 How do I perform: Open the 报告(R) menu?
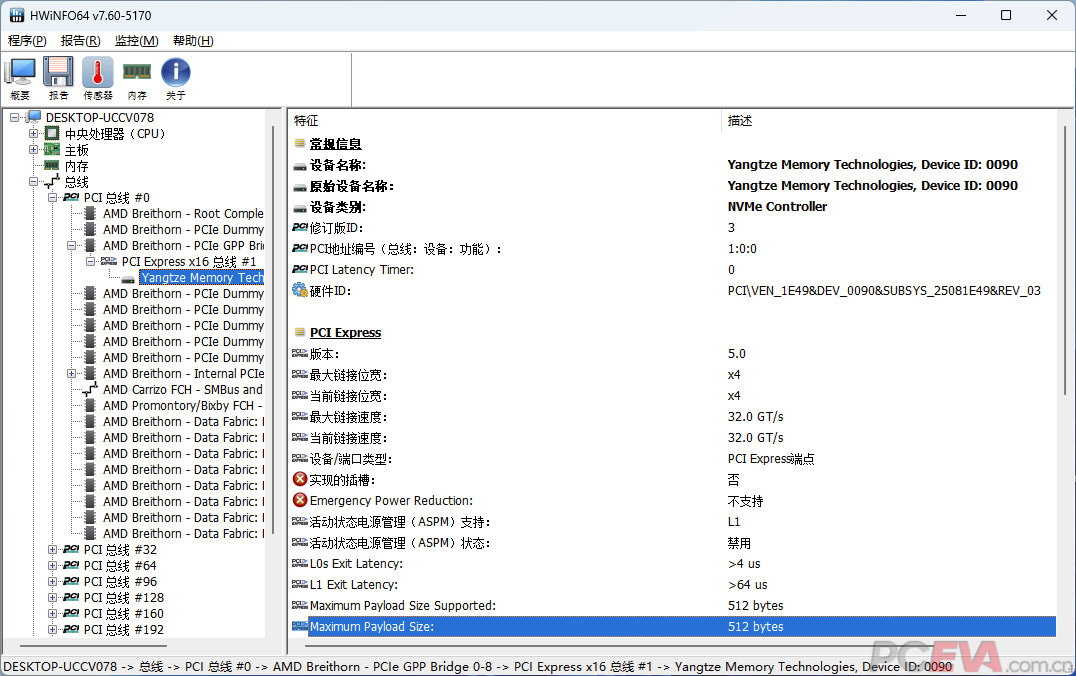click(80, 40)
